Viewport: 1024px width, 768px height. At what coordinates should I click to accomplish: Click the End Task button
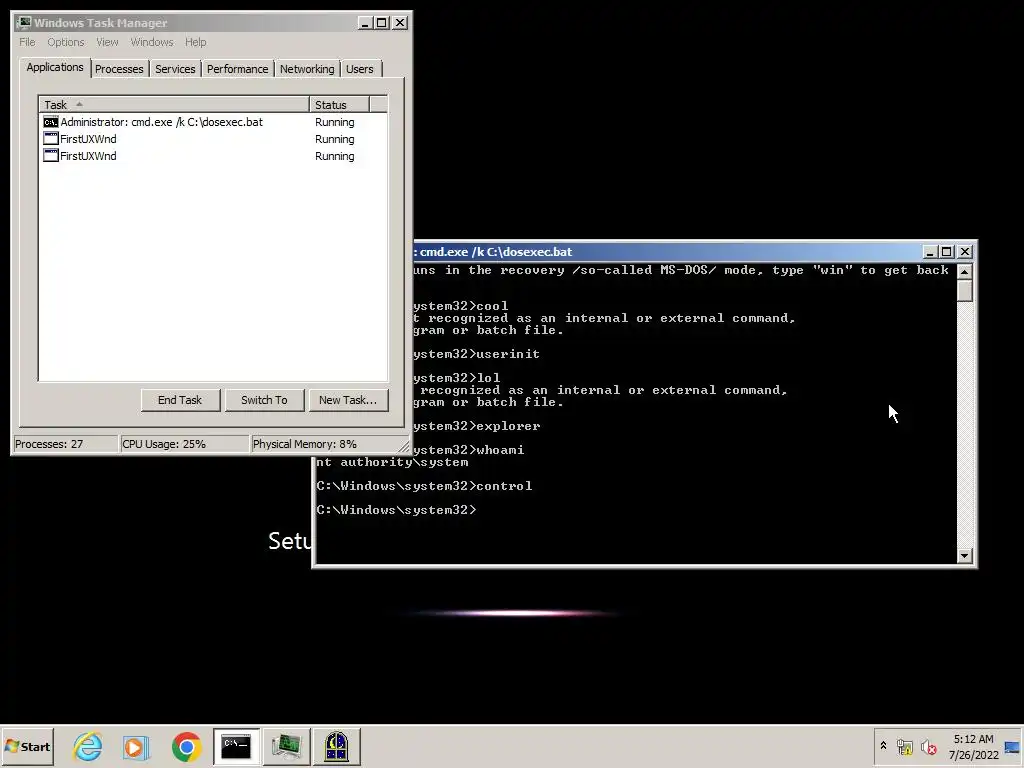click(180, 400)
